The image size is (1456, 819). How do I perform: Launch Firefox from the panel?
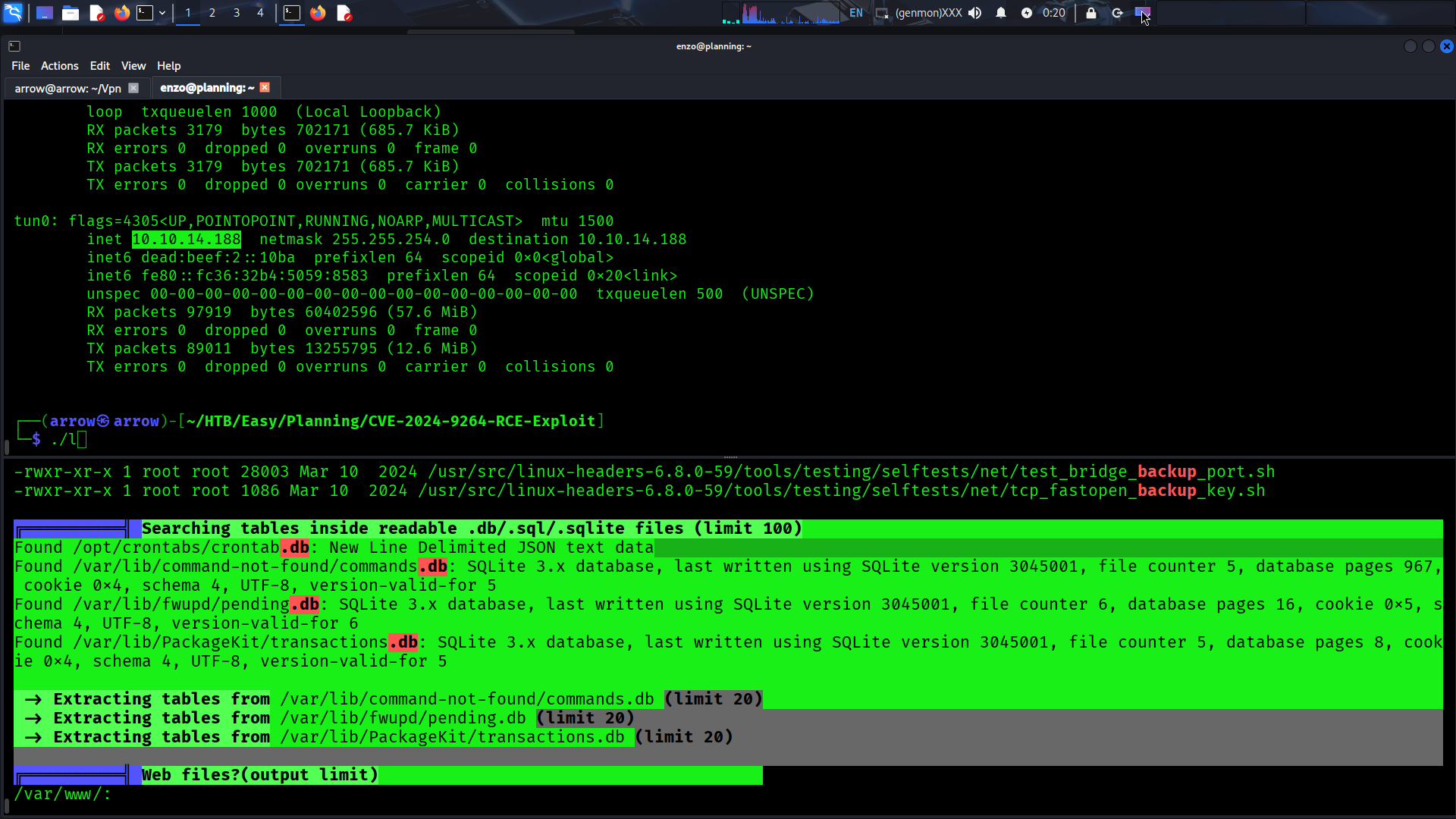coord(121,13)
